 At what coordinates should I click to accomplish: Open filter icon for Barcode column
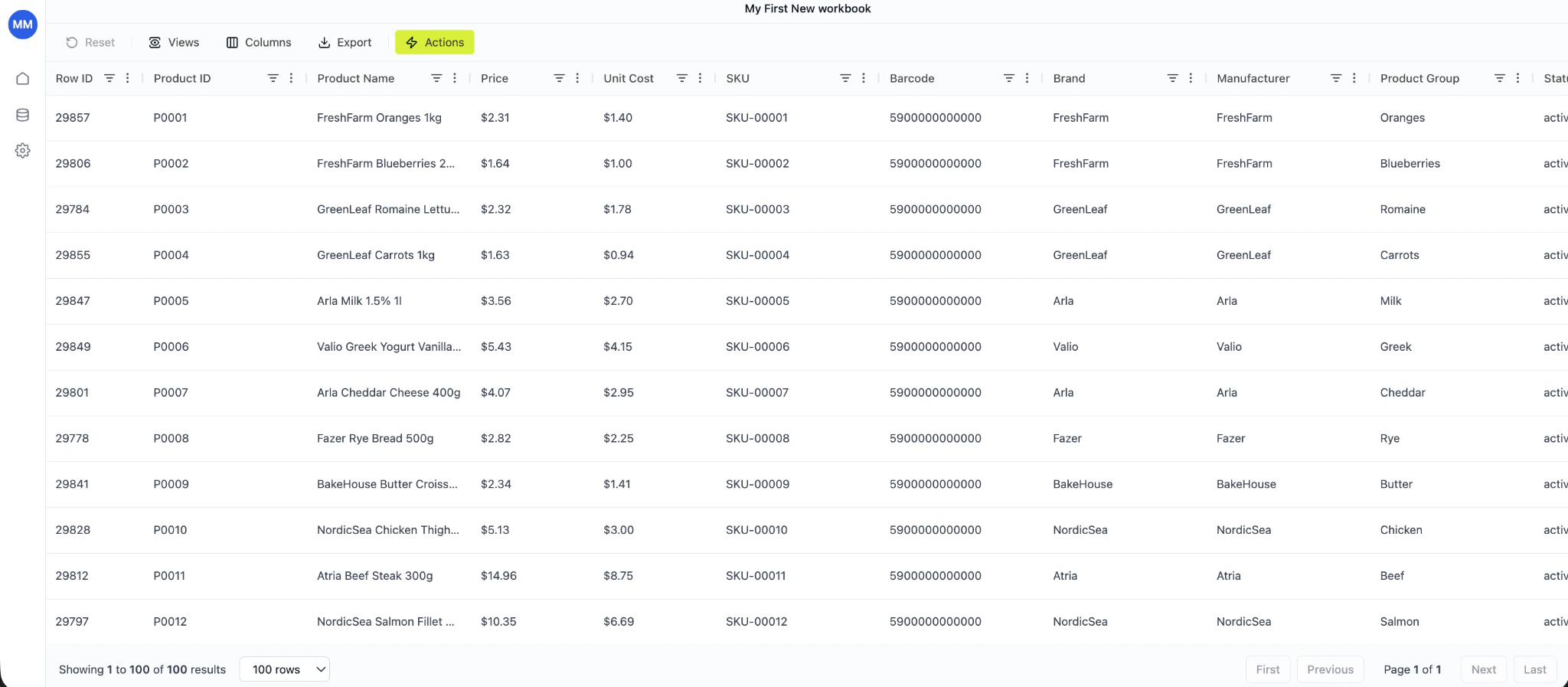pyautogui.click(x=1009, y=78)
